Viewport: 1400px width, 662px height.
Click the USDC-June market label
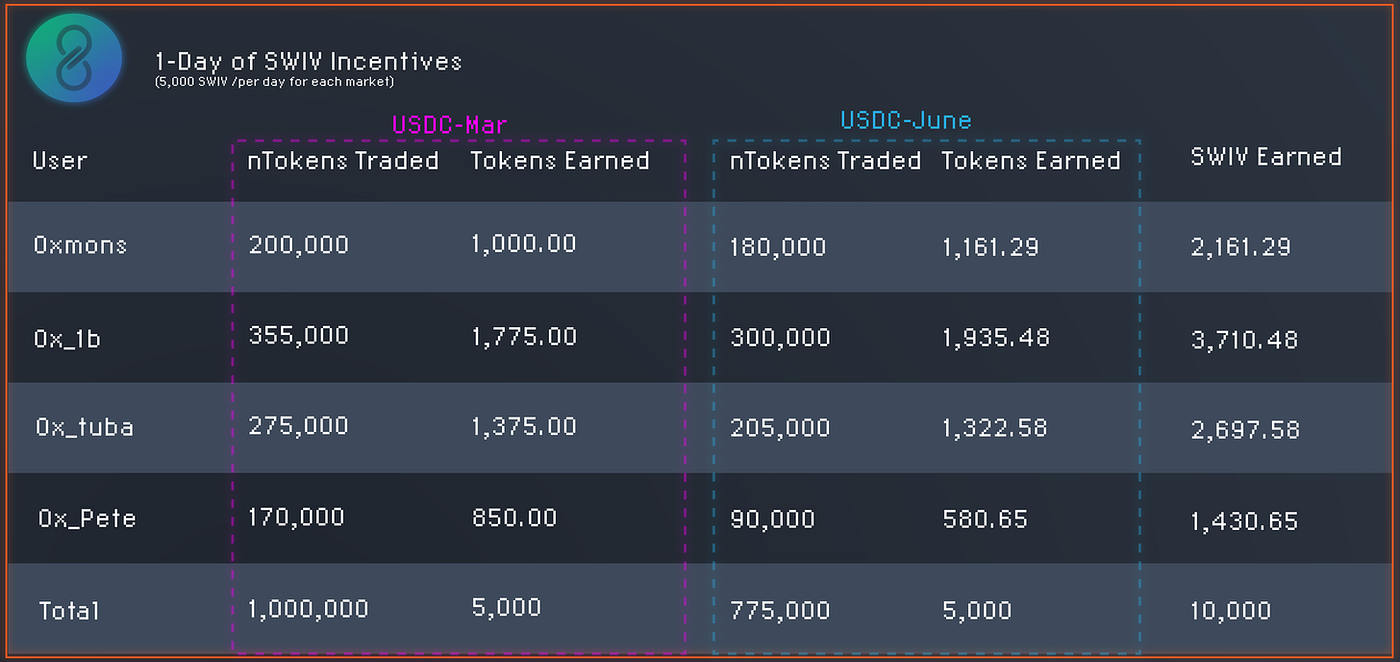click(x=906, y=121)
